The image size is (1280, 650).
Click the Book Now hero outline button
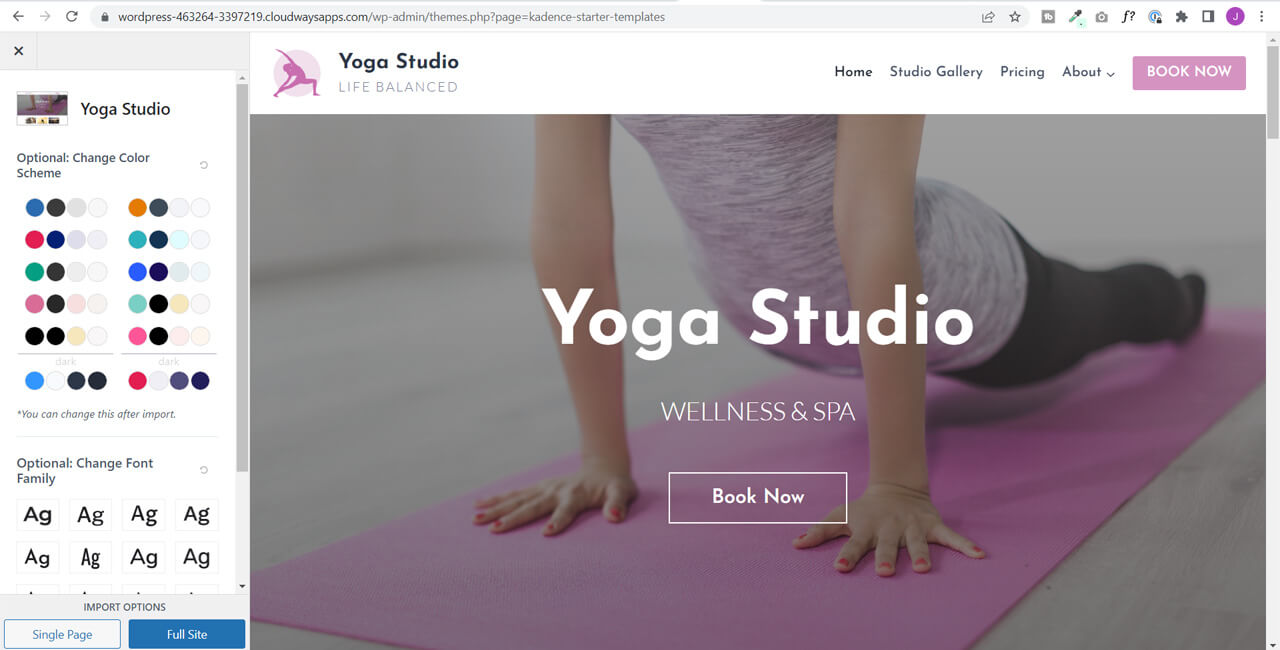coord(758,497)
